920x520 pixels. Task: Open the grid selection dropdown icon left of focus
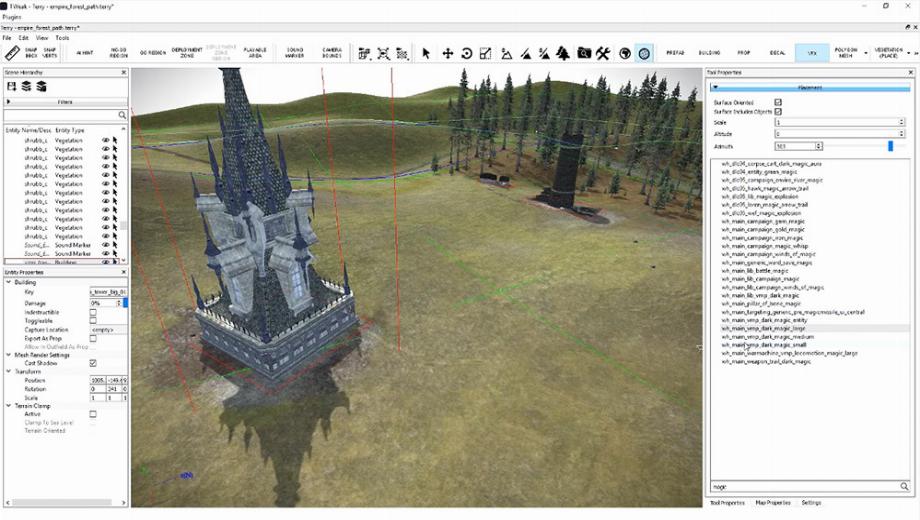click(364, 53)
